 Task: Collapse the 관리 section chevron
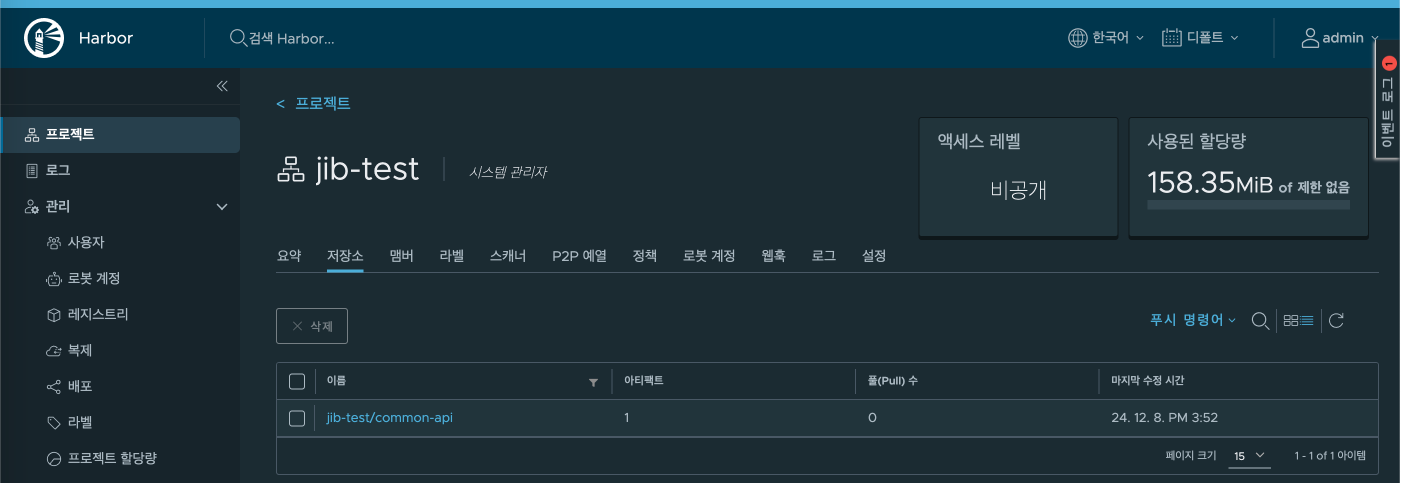pos(223,207)
